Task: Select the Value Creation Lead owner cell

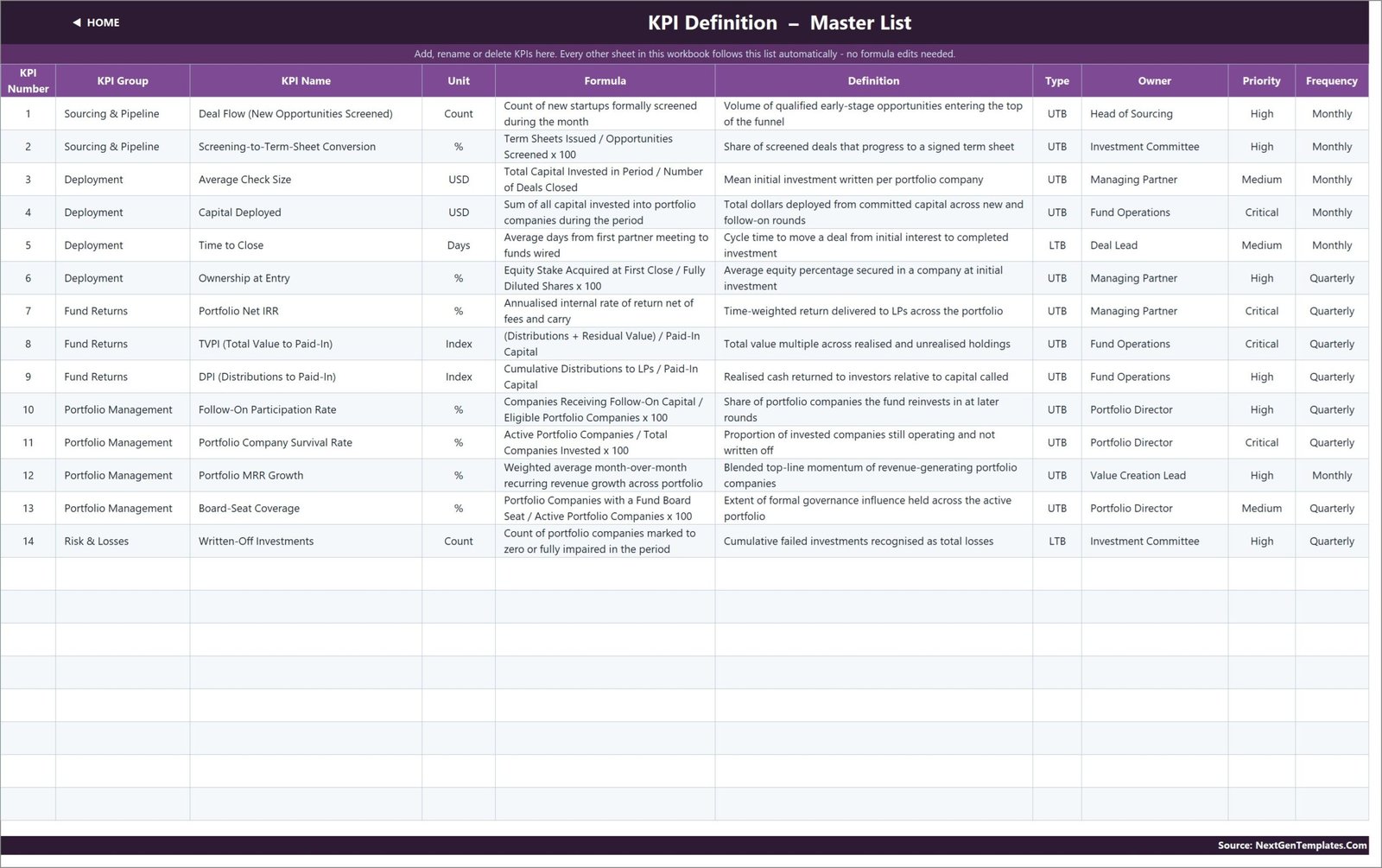Action: coord(1155,475)
